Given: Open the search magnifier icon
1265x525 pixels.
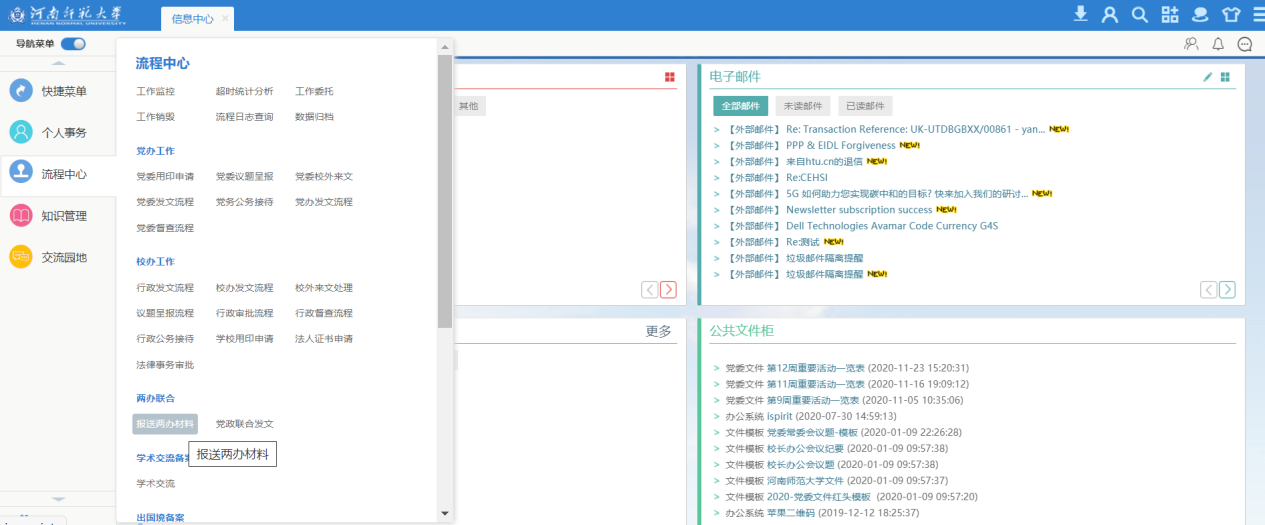Looking at the screenshot, I should point(1139,14).
